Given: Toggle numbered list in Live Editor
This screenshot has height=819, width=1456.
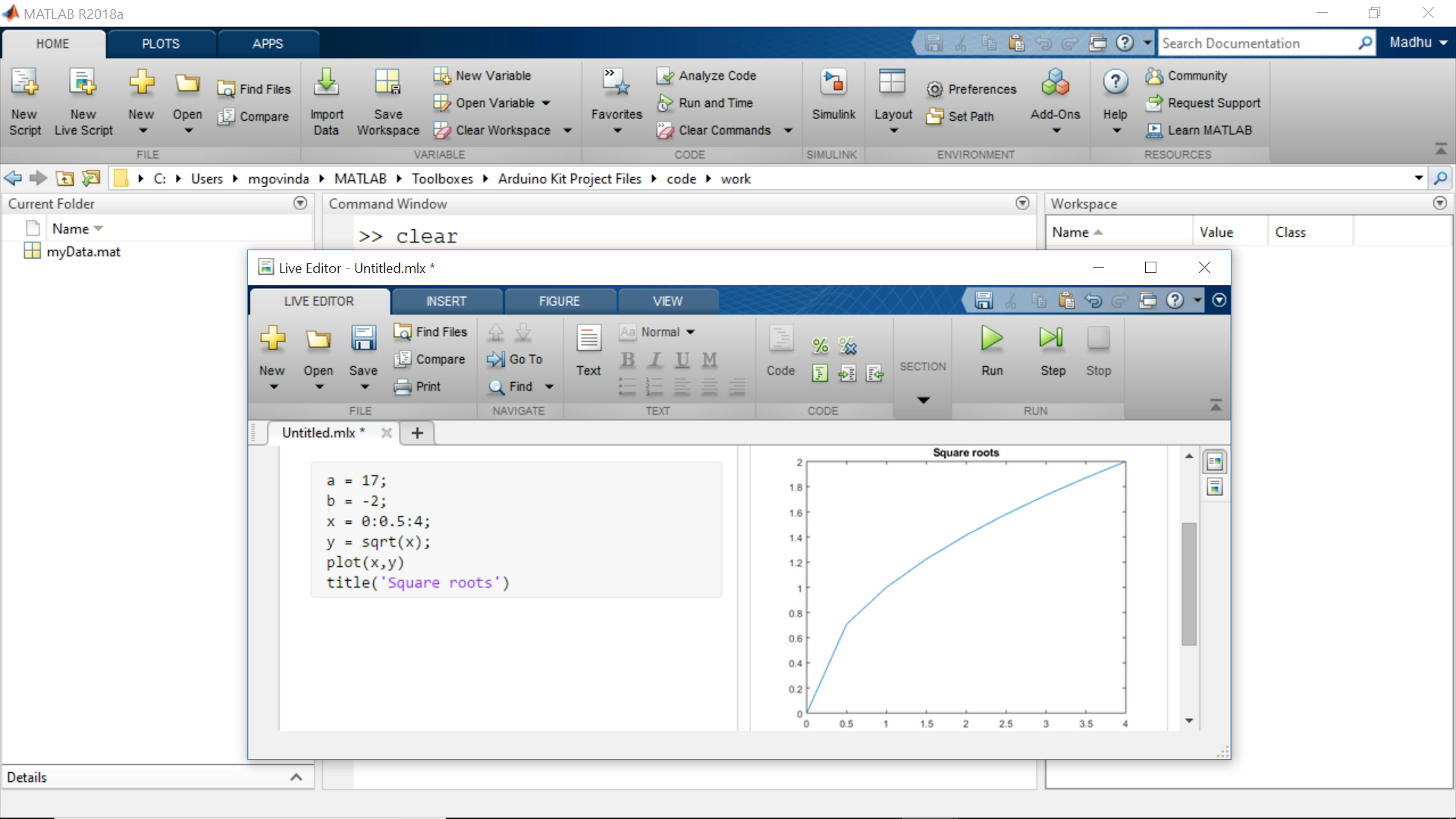Looking at the screenshot, I should click(x=654, y=387).
